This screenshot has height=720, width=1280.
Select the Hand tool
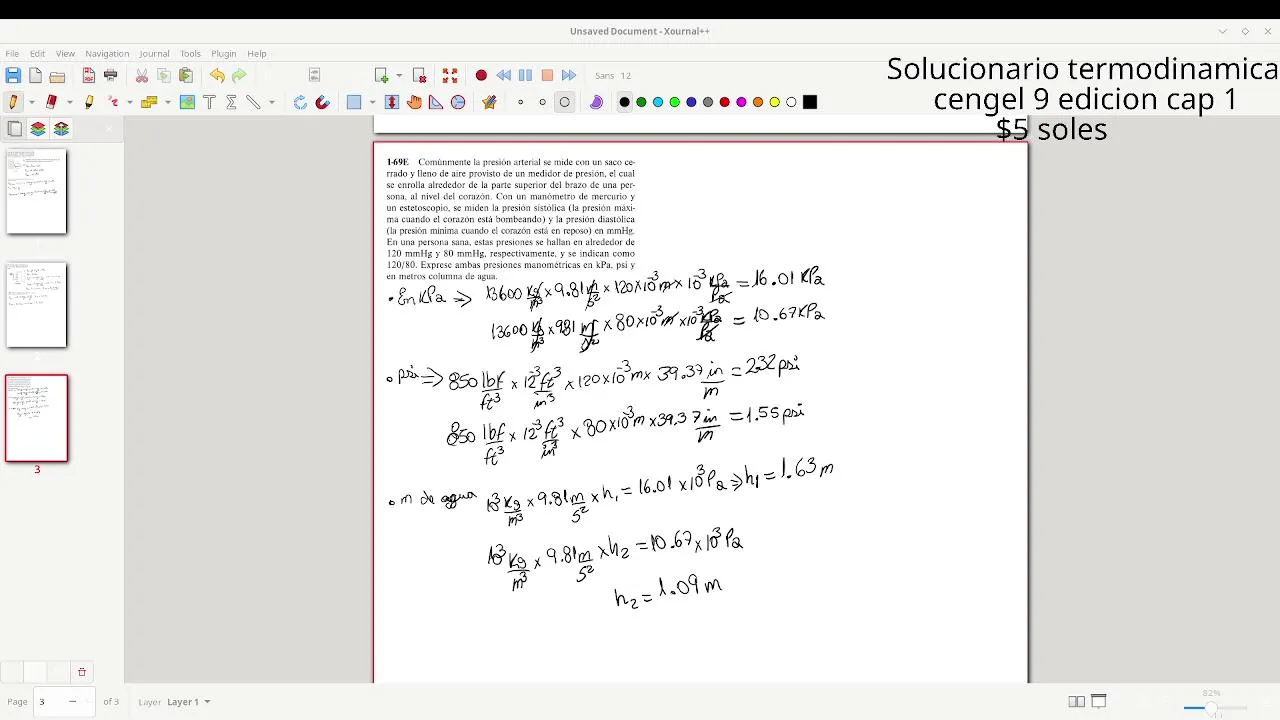(414, 102)
